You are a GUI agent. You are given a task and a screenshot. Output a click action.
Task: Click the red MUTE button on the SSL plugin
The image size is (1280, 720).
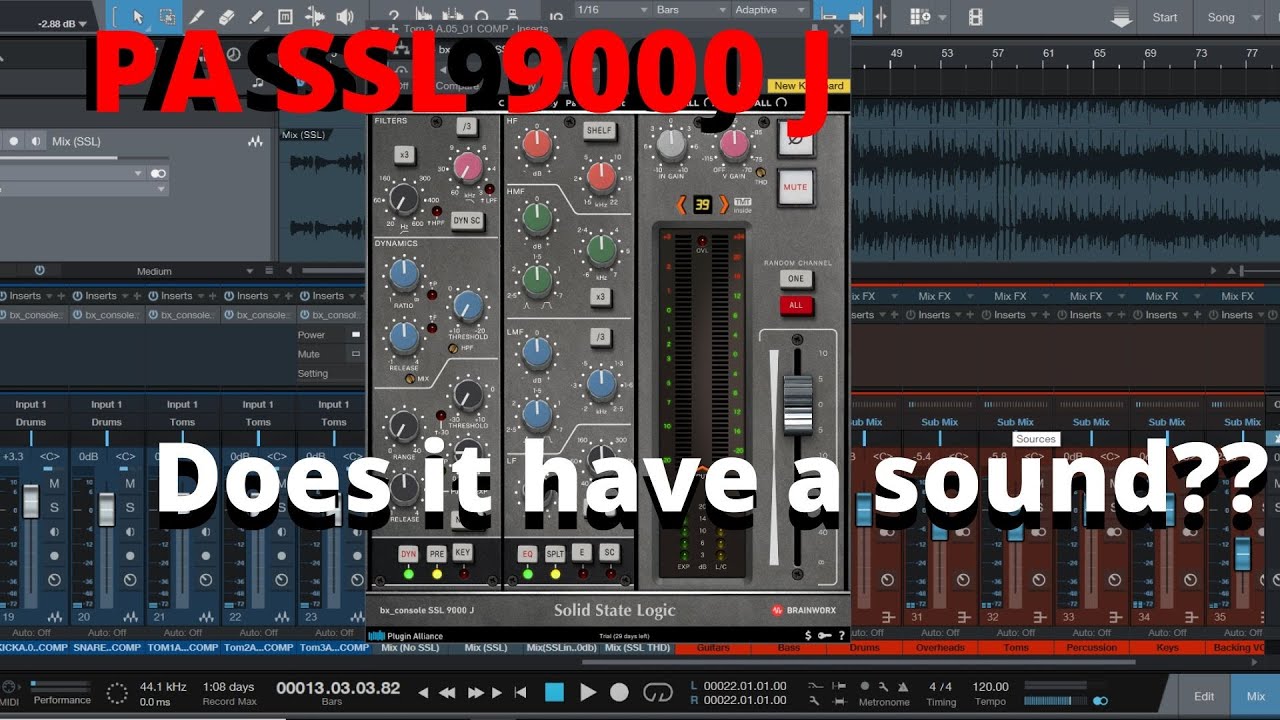coord(796,187)
